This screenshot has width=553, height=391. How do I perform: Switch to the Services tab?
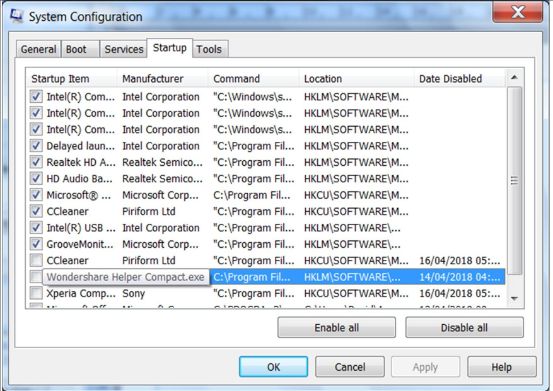[124, 49]
